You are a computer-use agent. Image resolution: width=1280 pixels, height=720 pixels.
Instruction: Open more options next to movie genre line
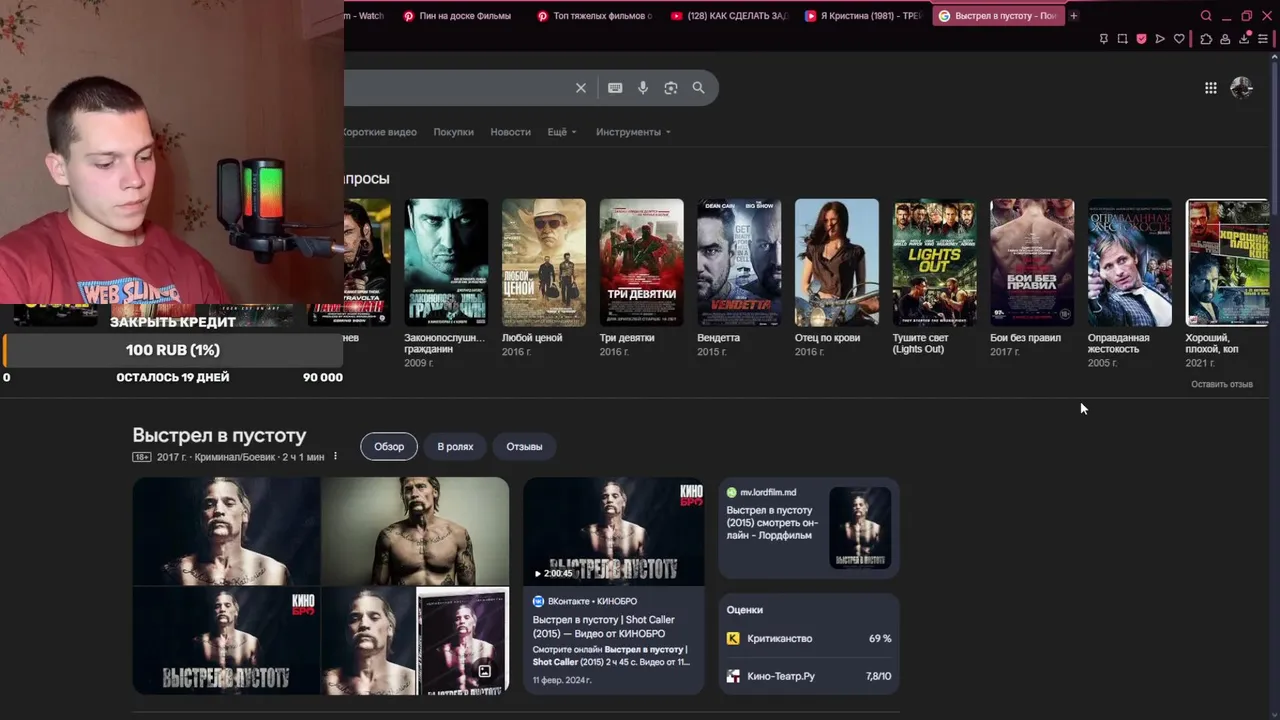335,457
